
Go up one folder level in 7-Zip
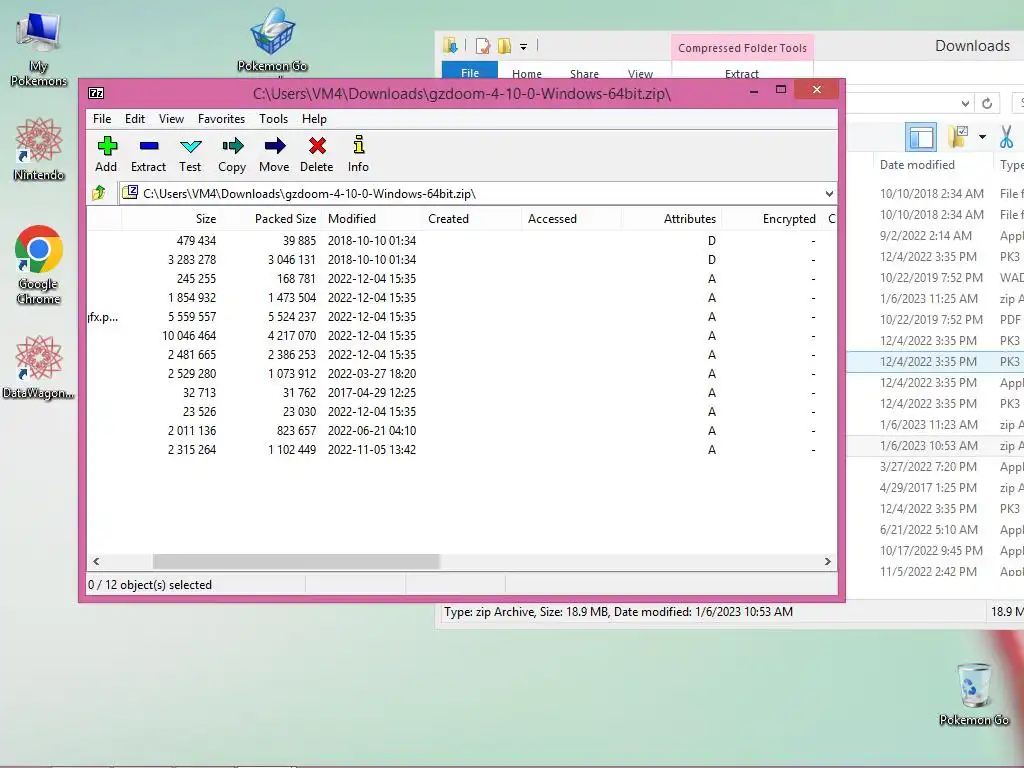(99, 193)
